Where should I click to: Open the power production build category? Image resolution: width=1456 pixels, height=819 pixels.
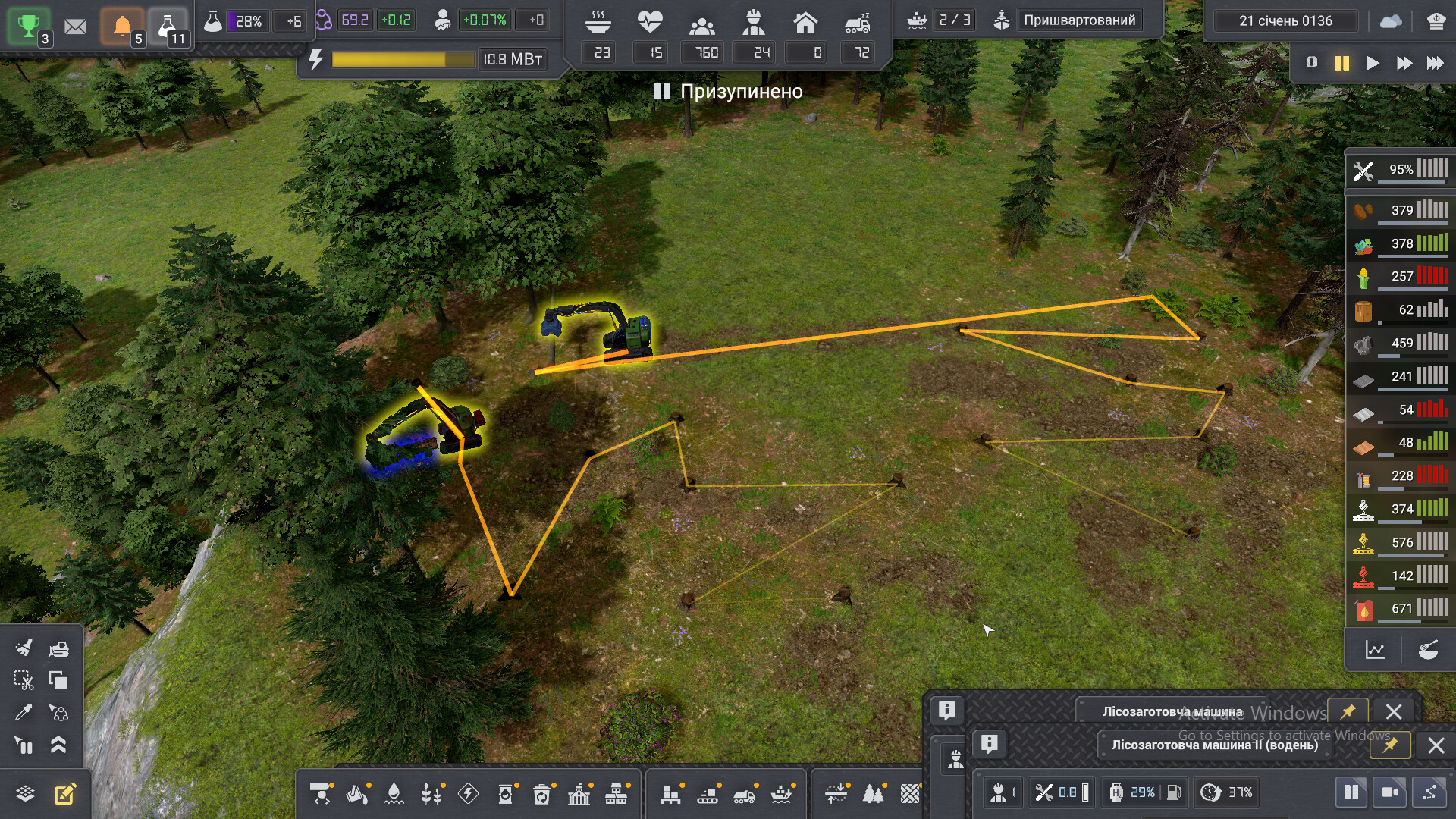[469, 793]
